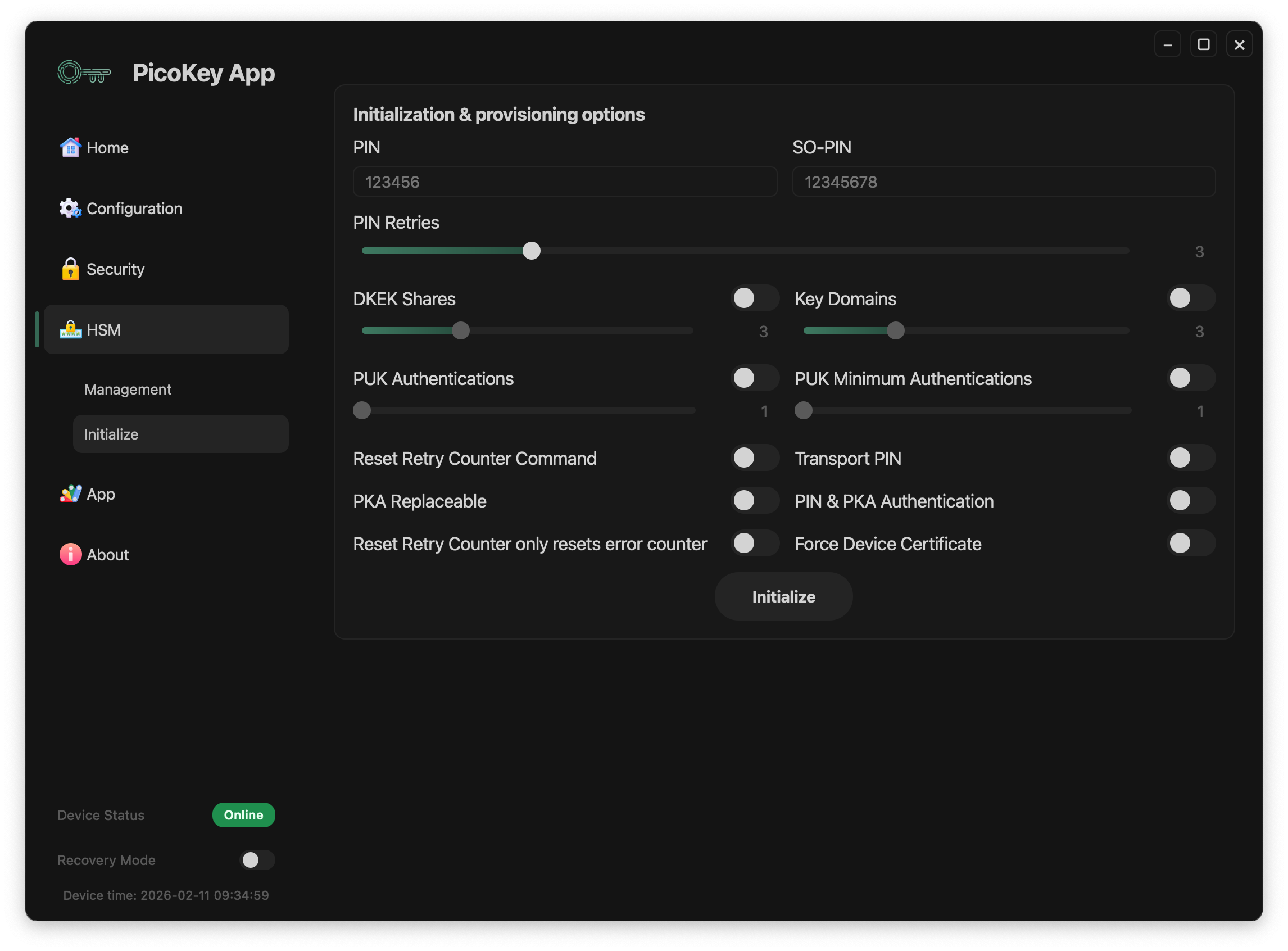The width and height of the screenshot is (1288, 951).
Task: Click the PIN Retries slider handle
Action: (x=531, y=251)
